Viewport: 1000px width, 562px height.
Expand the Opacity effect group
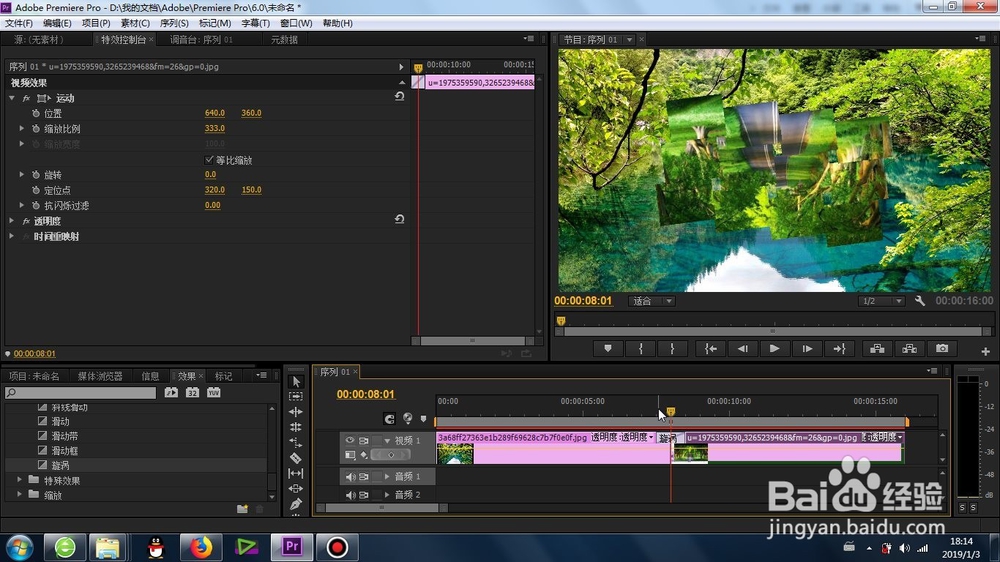(x=11, y=221)
